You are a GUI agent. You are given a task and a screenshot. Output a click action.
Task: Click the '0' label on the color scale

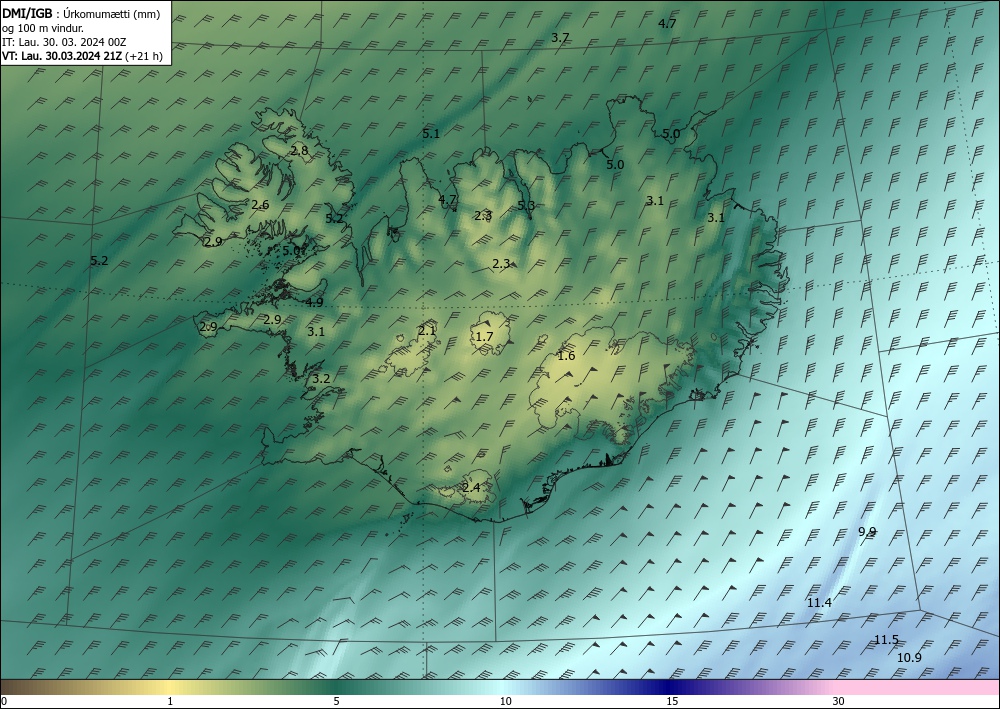(x=4, y=701)
